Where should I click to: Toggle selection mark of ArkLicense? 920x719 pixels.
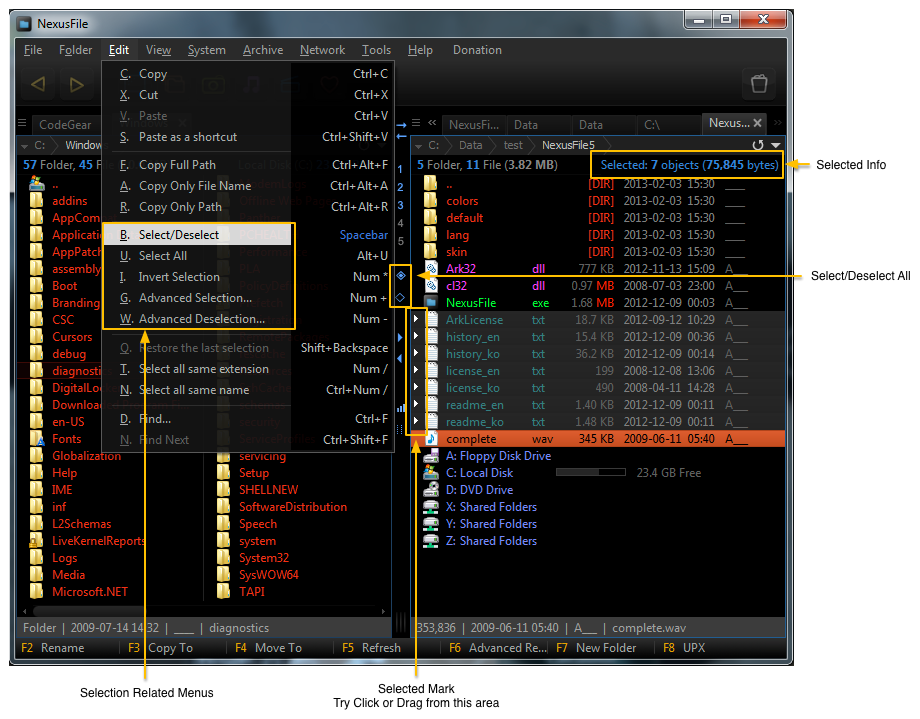tap(415, 319)
